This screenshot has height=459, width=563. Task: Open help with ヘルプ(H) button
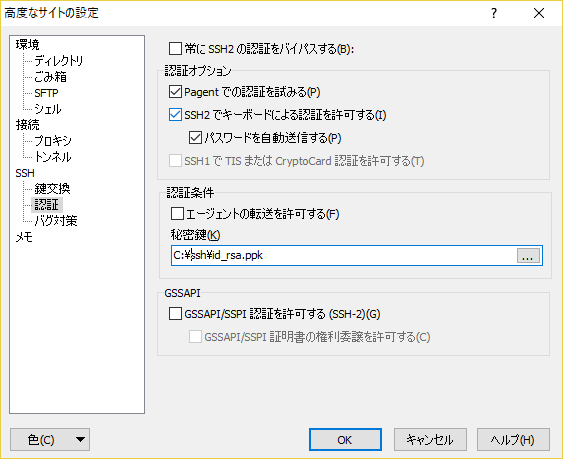point(513,440)
